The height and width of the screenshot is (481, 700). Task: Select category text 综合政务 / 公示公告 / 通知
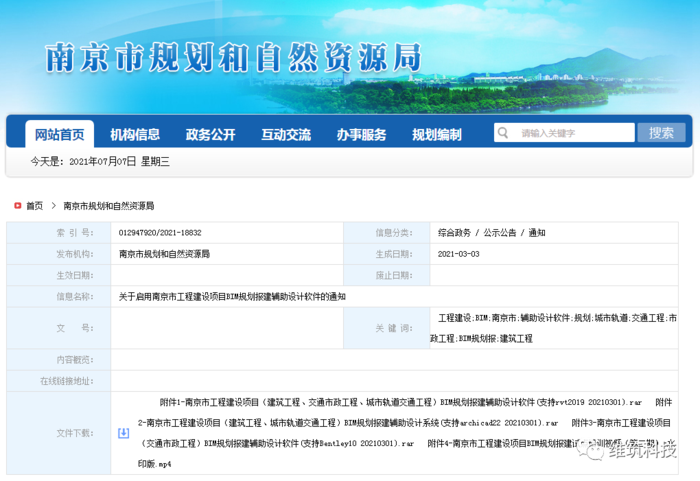[492, 233]
